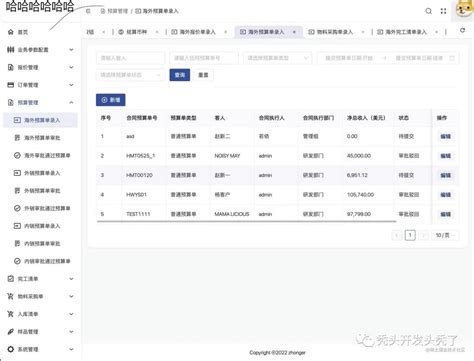The width and height of the screenshot is (474, 361).
Task: Click the home icon next to 首页
Action: (x=11, y=32)
